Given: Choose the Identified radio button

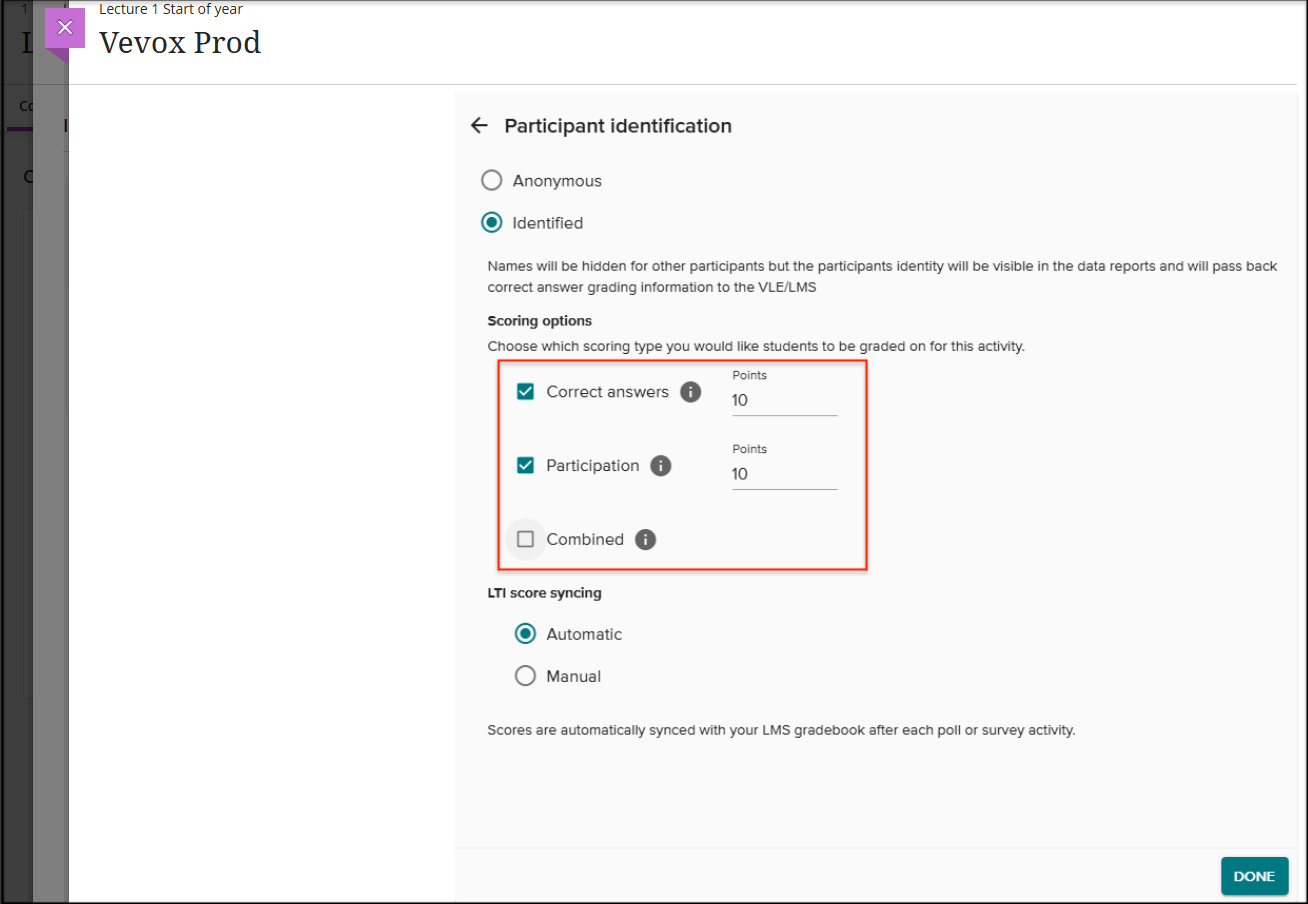Looking at the screenshot, I should pyautogui.click(x=491, y=223).
